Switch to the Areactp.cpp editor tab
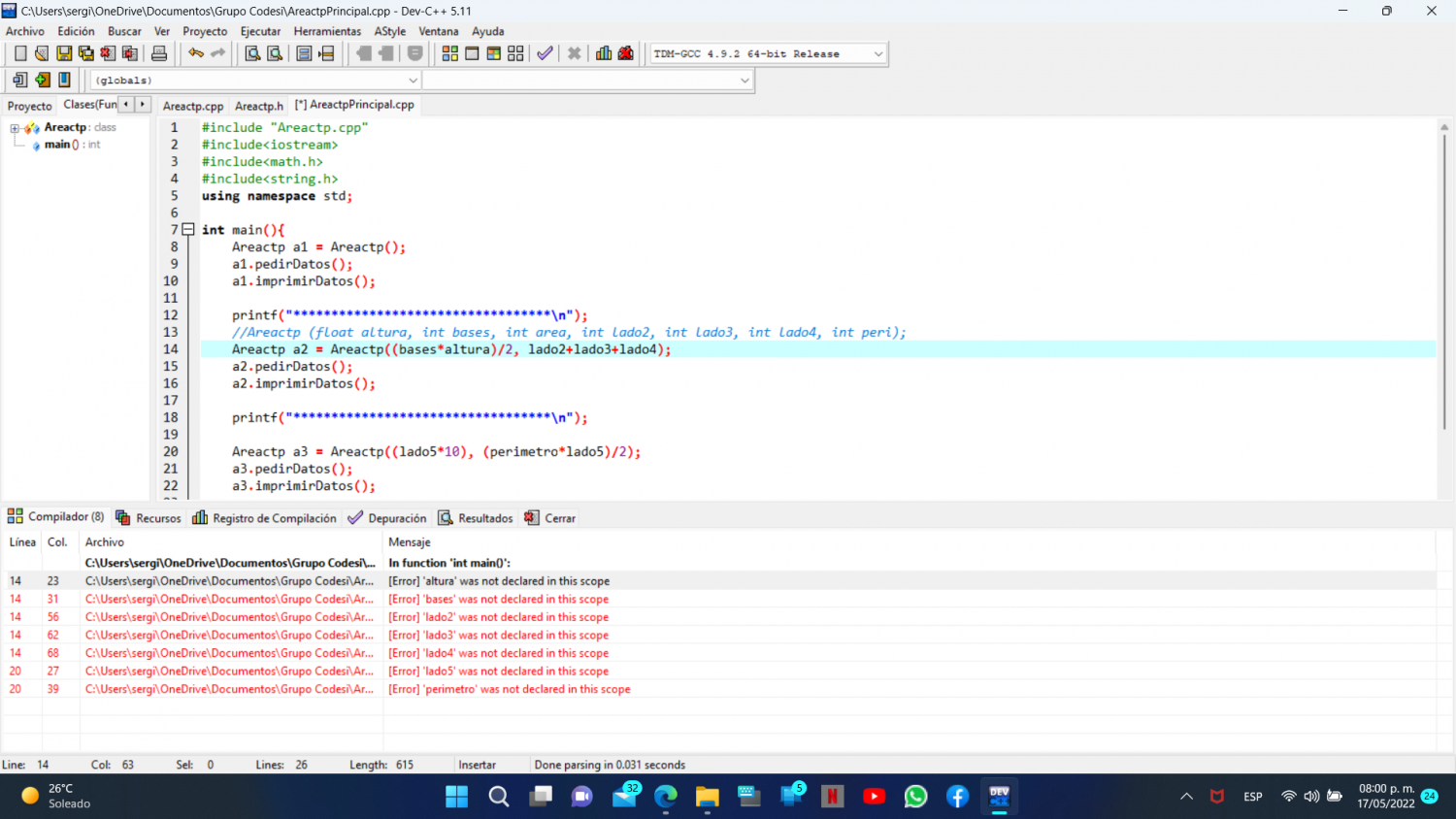This screenshot has width=1456, height=819. coord(193,106)
